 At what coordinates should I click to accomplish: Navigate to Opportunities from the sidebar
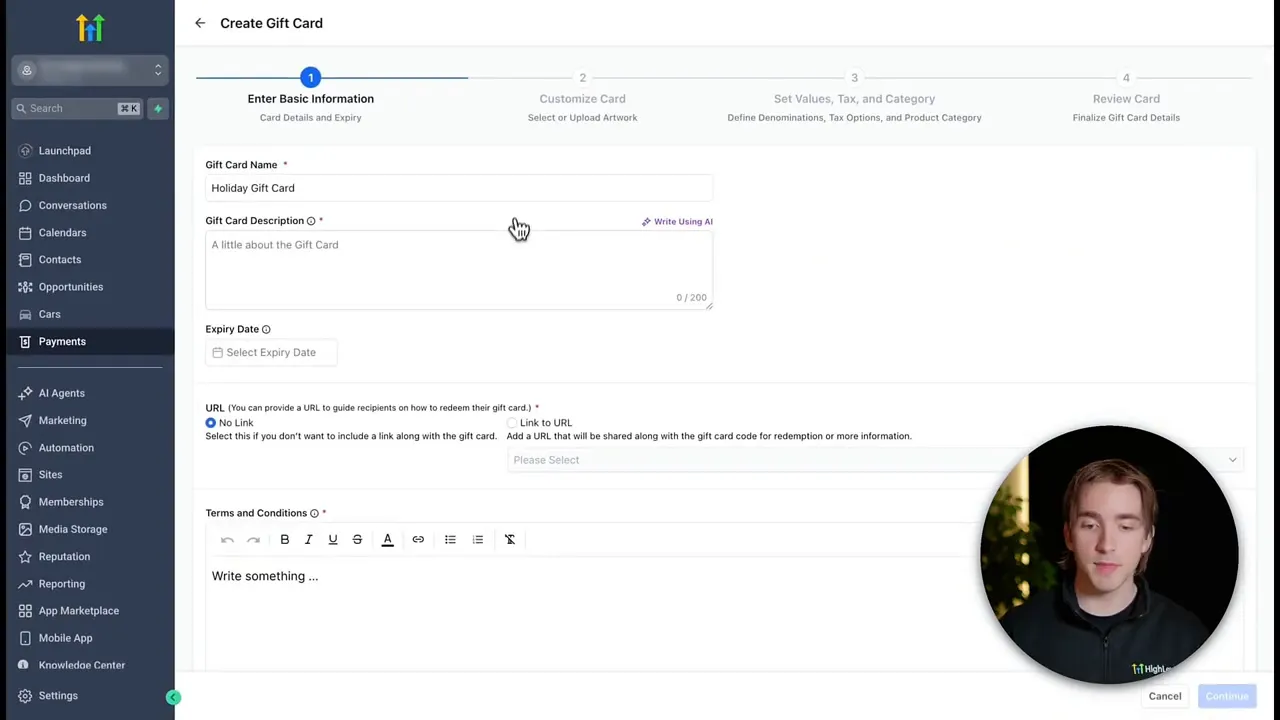70,287
